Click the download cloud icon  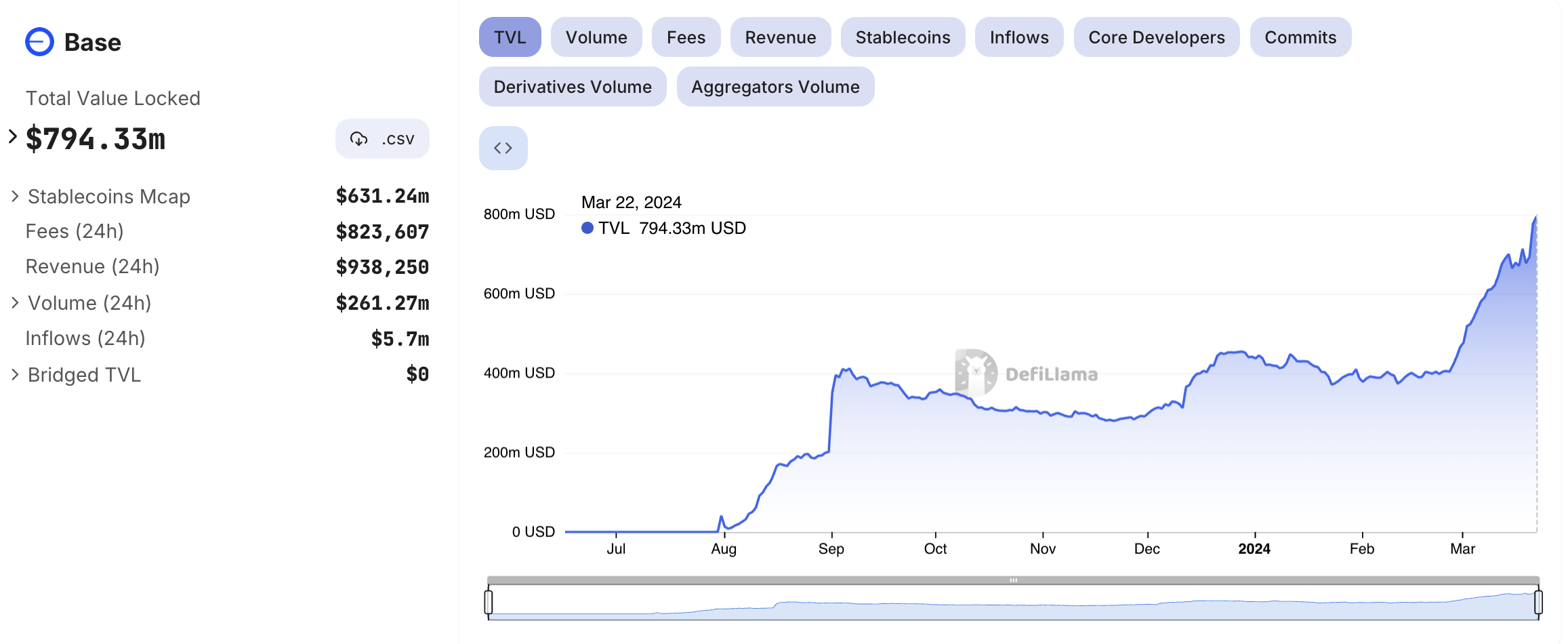point(358,139)
